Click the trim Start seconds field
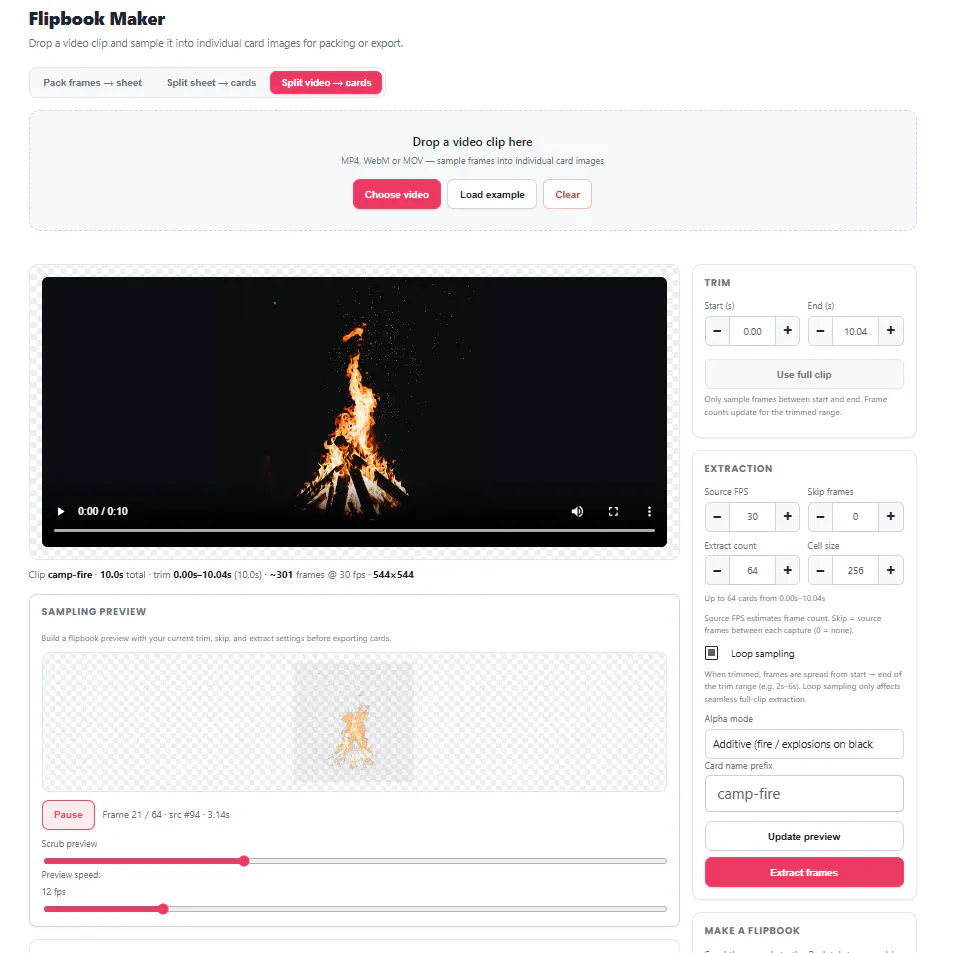Screen dimensions: 970x953 752,331
